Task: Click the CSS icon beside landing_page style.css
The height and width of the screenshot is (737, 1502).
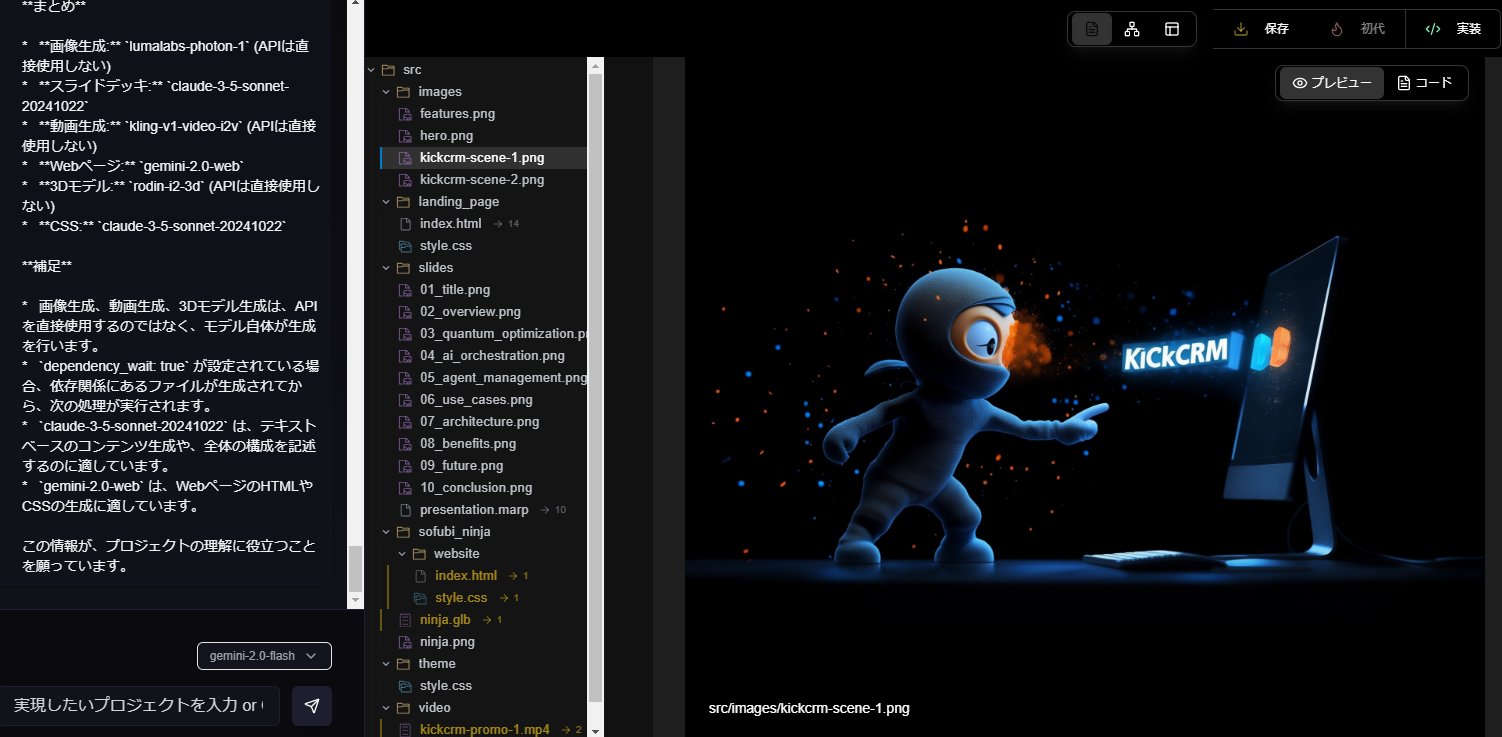Action: click(x=405, y=246)
